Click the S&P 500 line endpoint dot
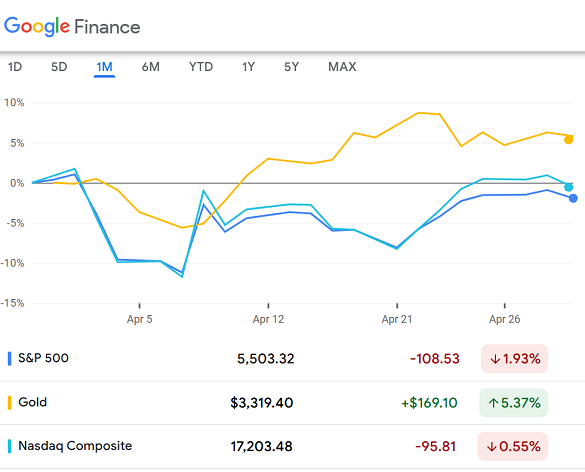This screenshot has width=585, height=472. click(573, 199)
